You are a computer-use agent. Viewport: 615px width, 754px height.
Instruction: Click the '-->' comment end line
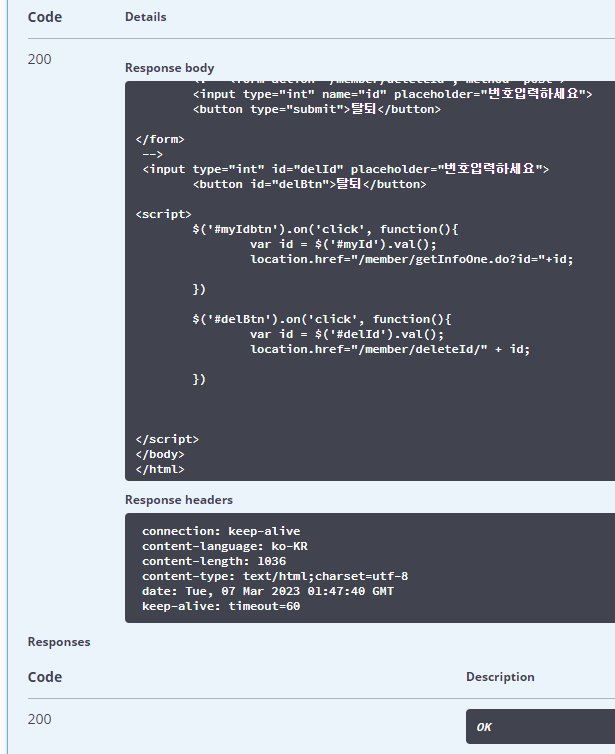coord(153,154)
